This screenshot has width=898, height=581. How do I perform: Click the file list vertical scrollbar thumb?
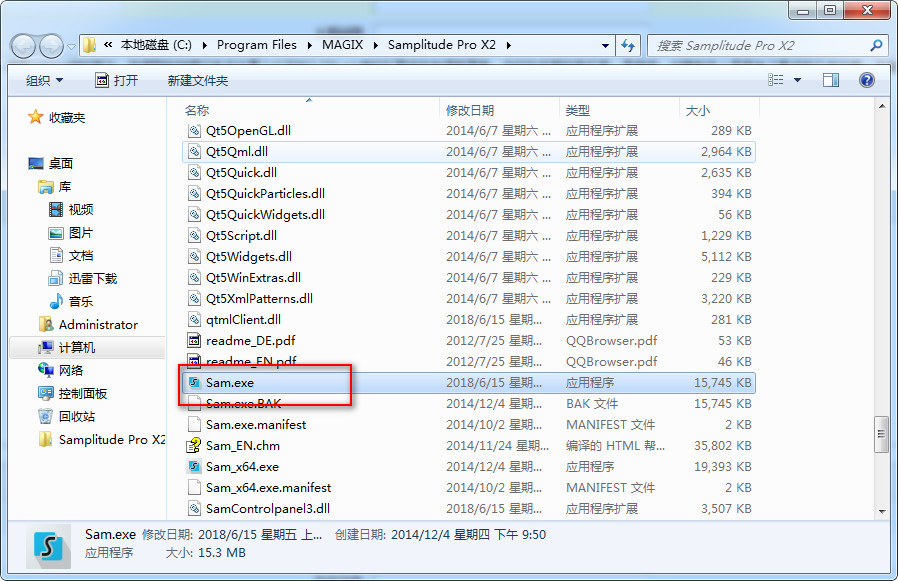point(881,435)
